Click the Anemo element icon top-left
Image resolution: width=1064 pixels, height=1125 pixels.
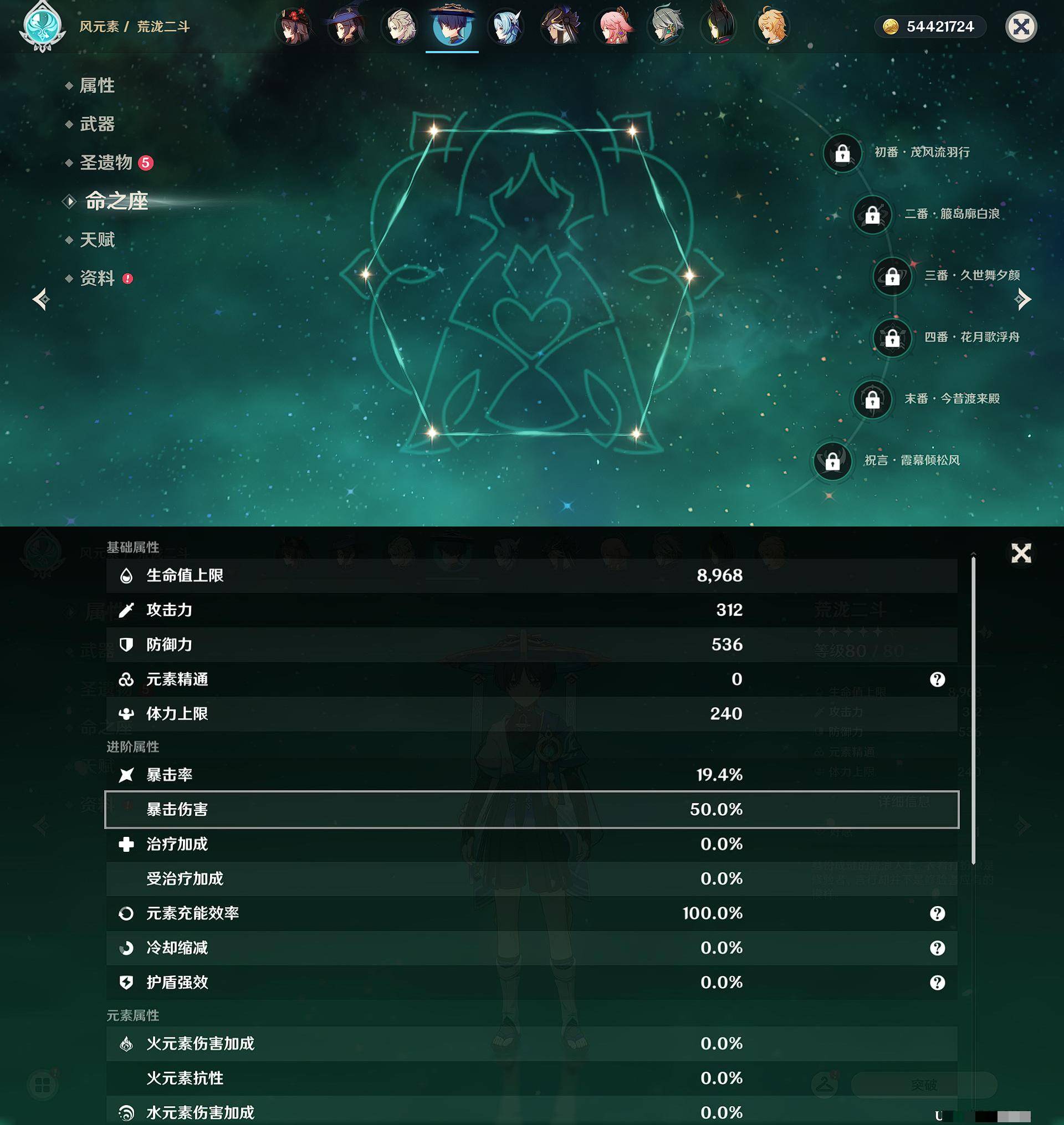(x=40, y=27)
